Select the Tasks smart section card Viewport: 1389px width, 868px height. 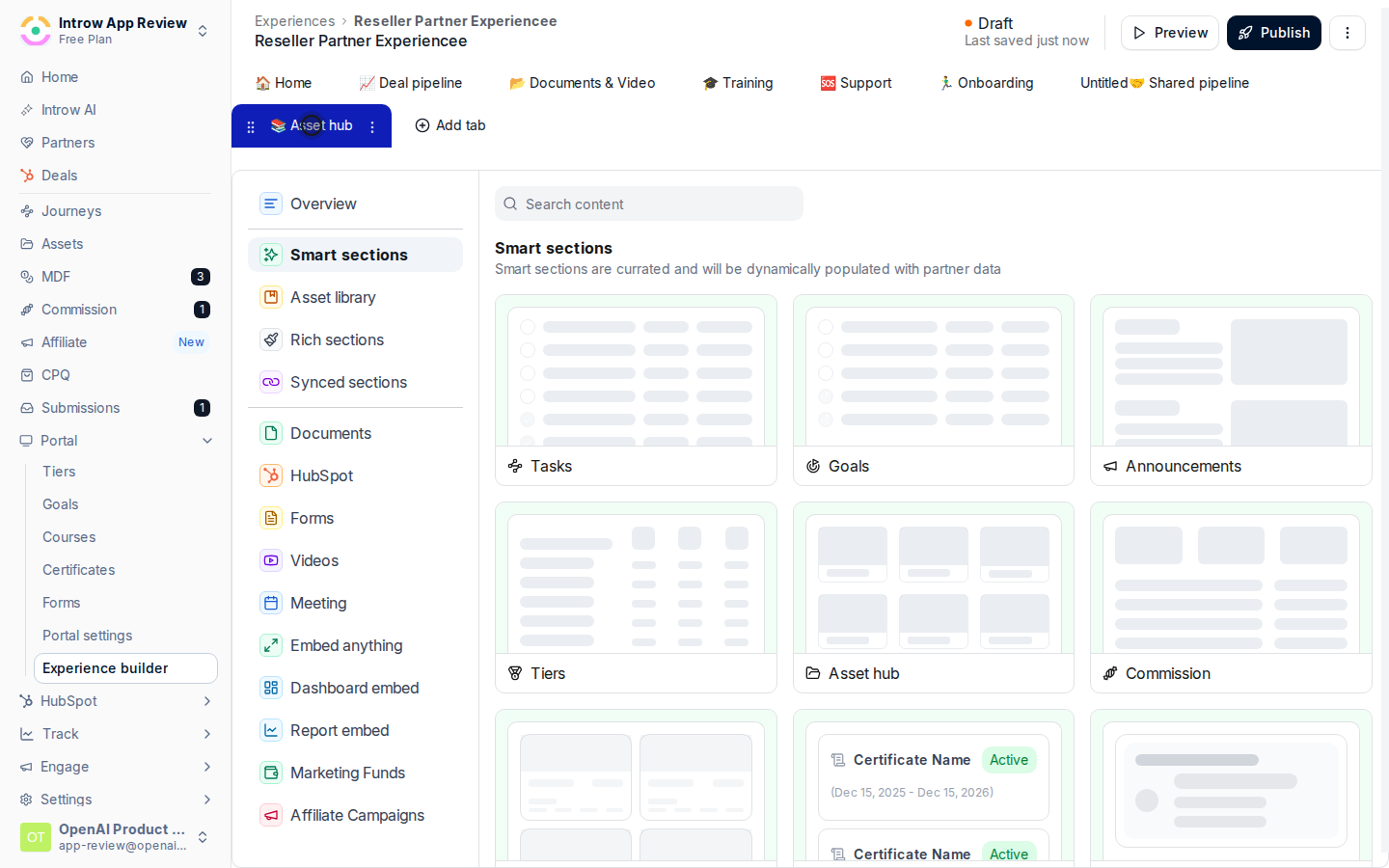636,390
